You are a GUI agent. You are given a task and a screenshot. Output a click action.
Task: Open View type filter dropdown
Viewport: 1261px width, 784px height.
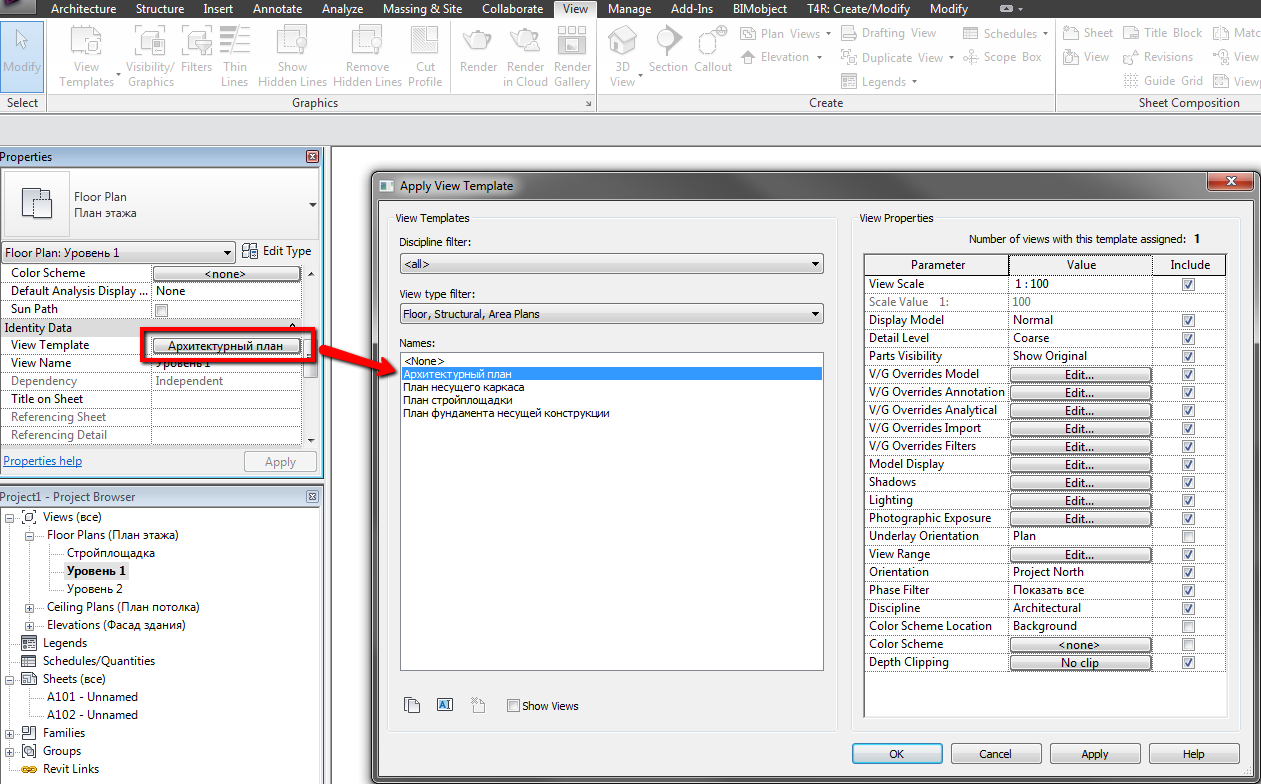pos(611,314)
